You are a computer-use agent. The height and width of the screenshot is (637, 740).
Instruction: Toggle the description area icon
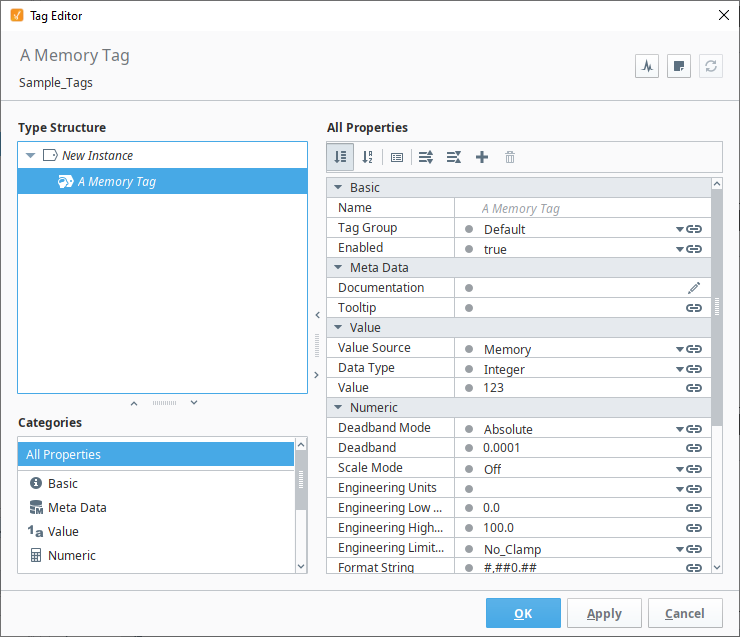click(397, 157)
